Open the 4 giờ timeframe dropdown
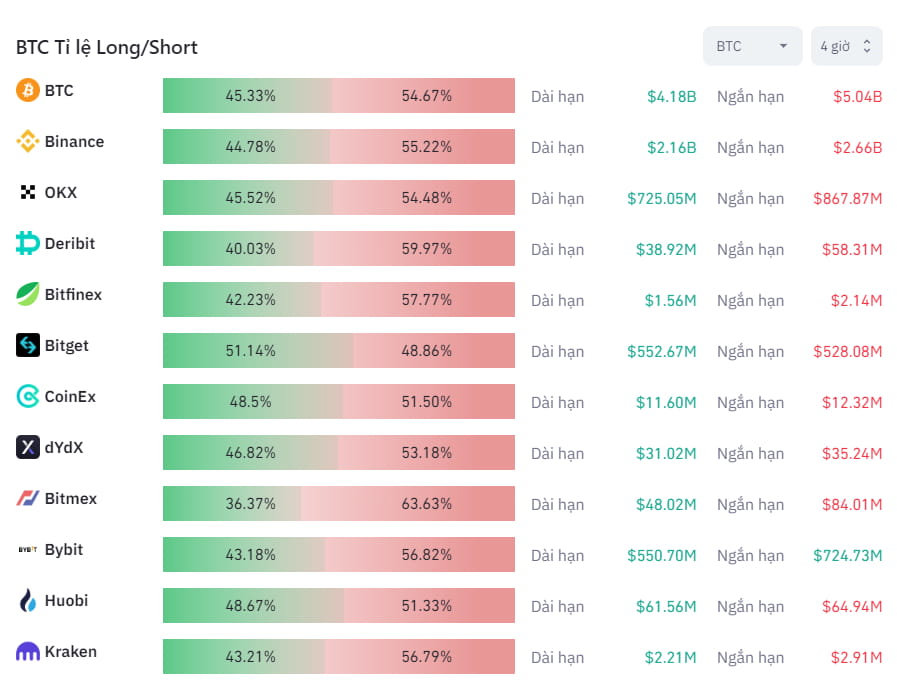 (x=845, y=45)
